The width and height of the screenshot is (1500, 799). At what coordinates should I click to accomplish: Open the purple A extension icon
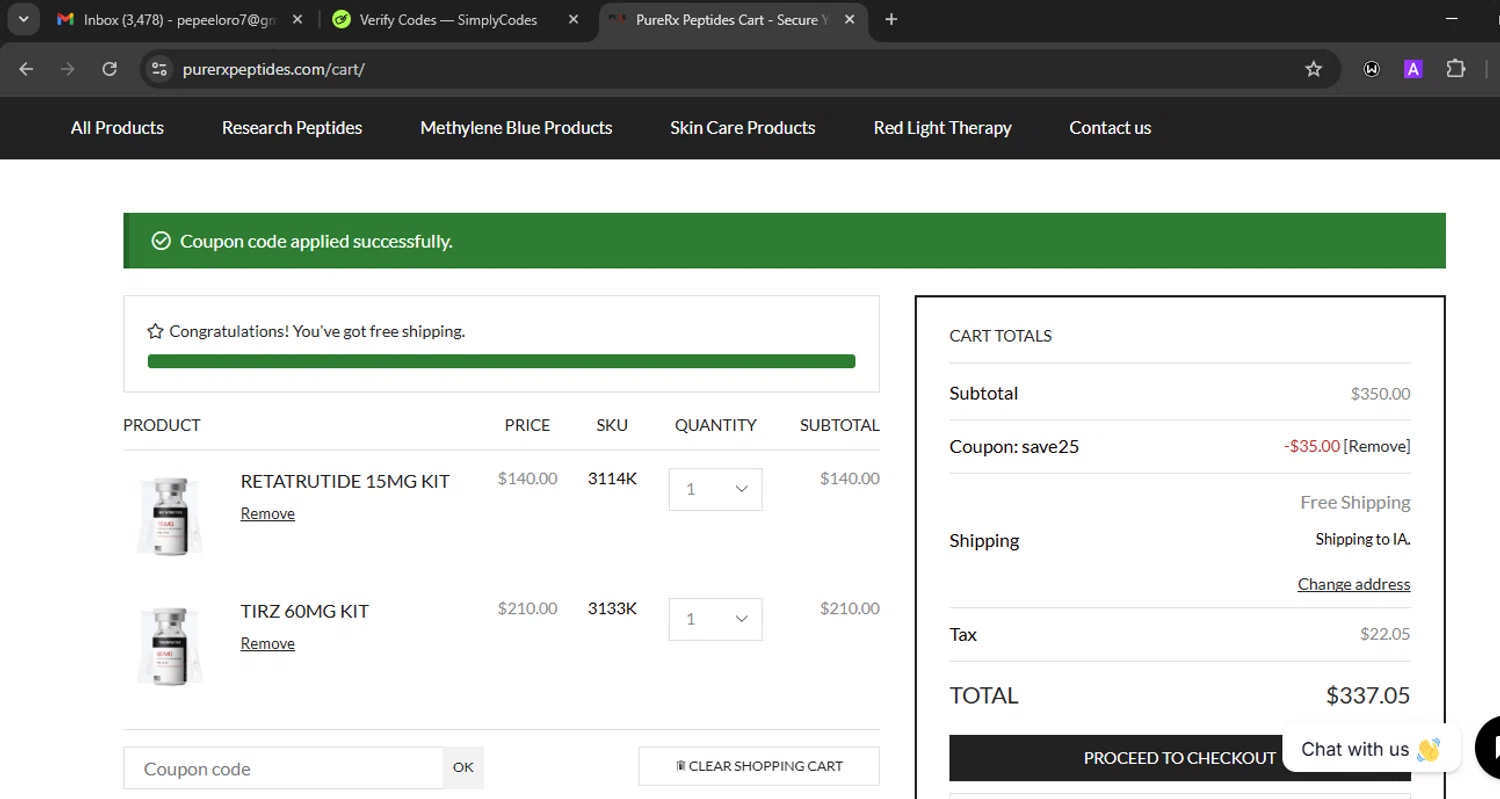[x=1413, y=69]
